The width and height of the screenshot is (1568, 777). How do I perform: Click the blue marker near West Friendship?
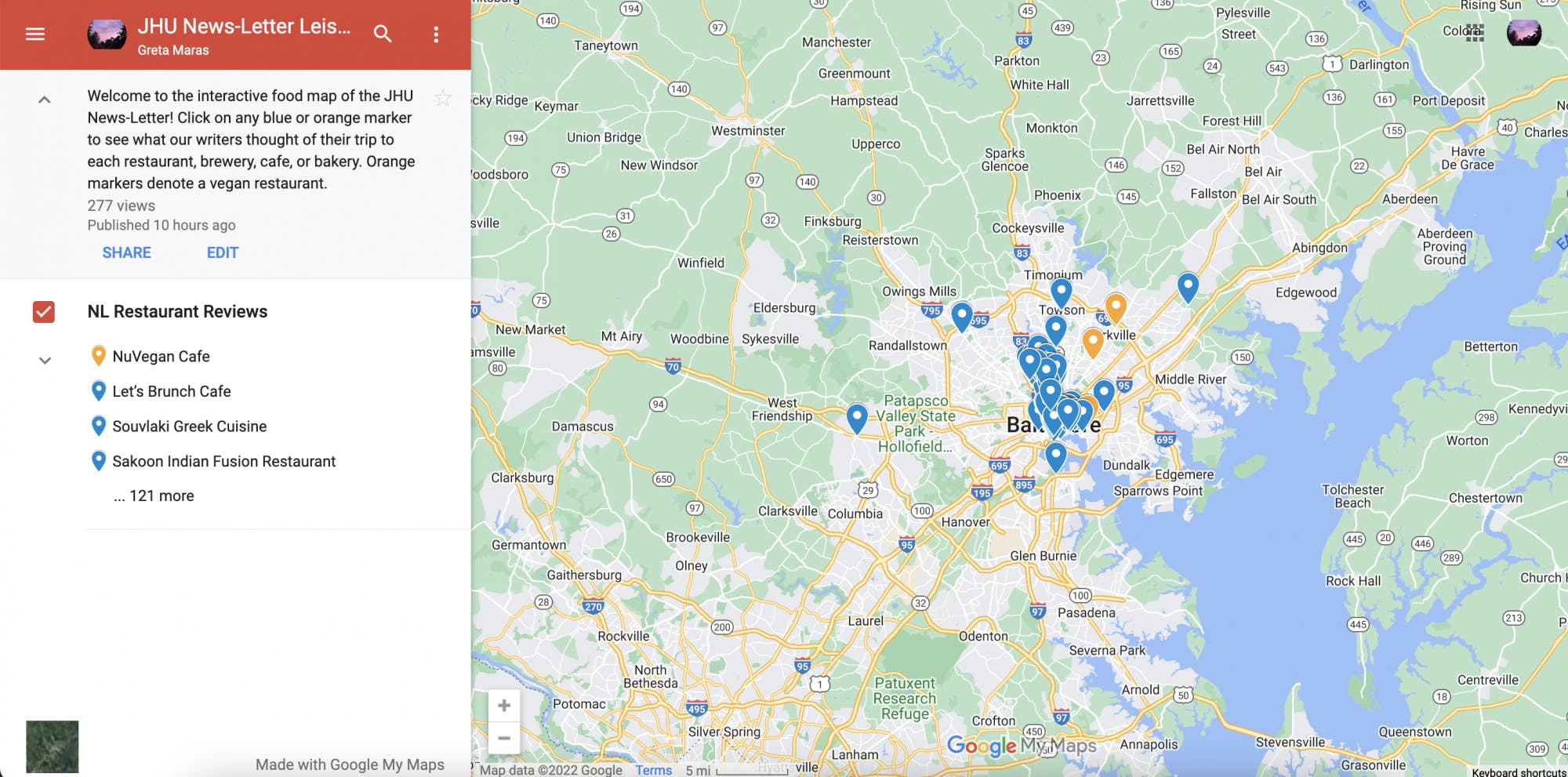(857, 417)
